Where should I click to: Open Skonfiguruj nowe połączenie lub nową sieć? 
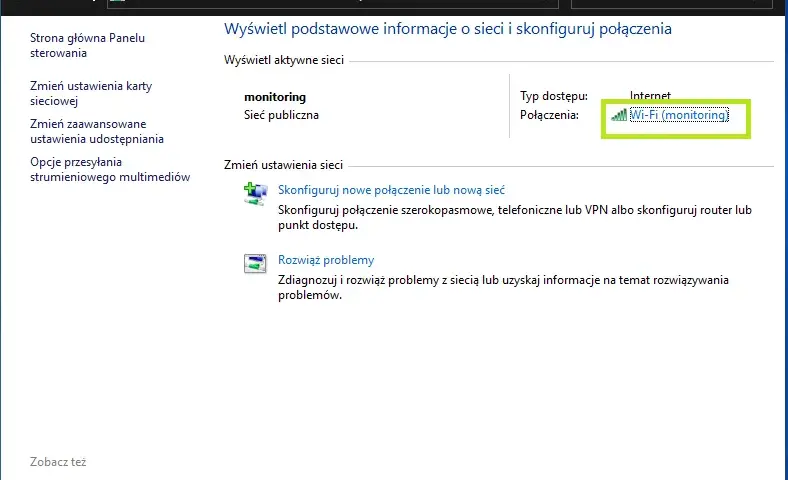pos(391,190)
